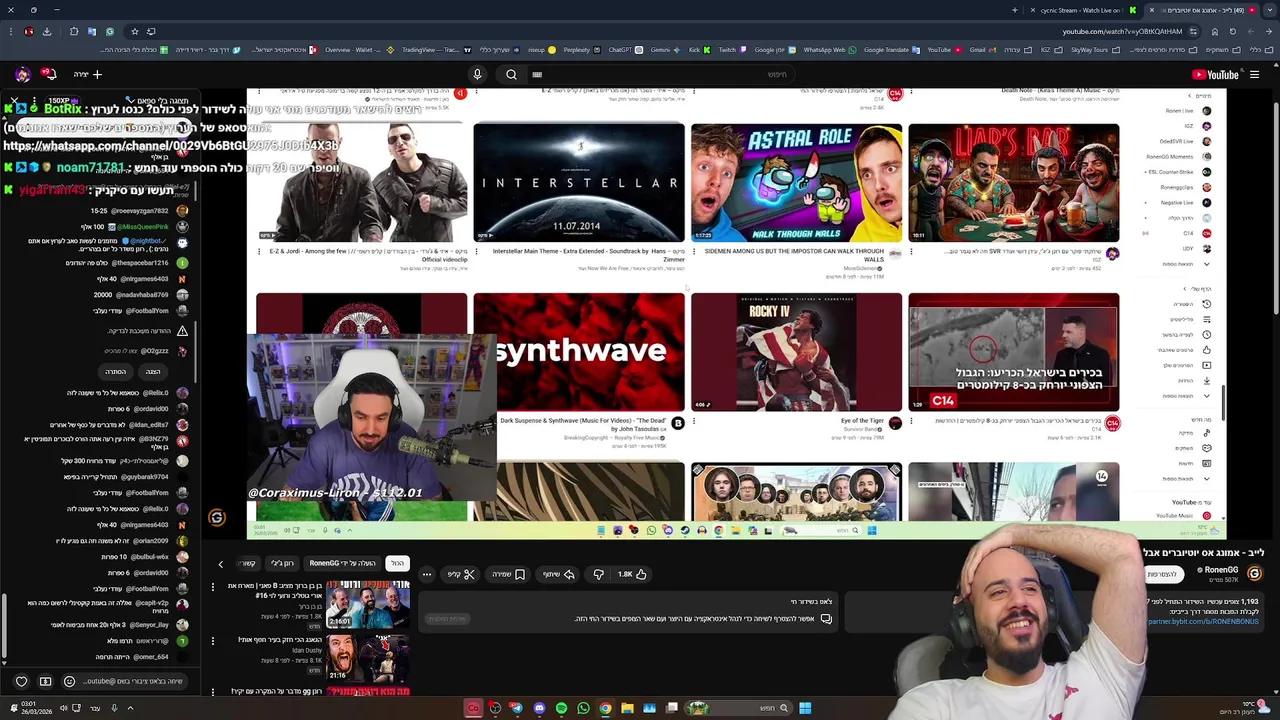The height and width of the screenshot is (720, 1280).
Task: Select the 'From RonenGG' filter chip
Action: 342,563
